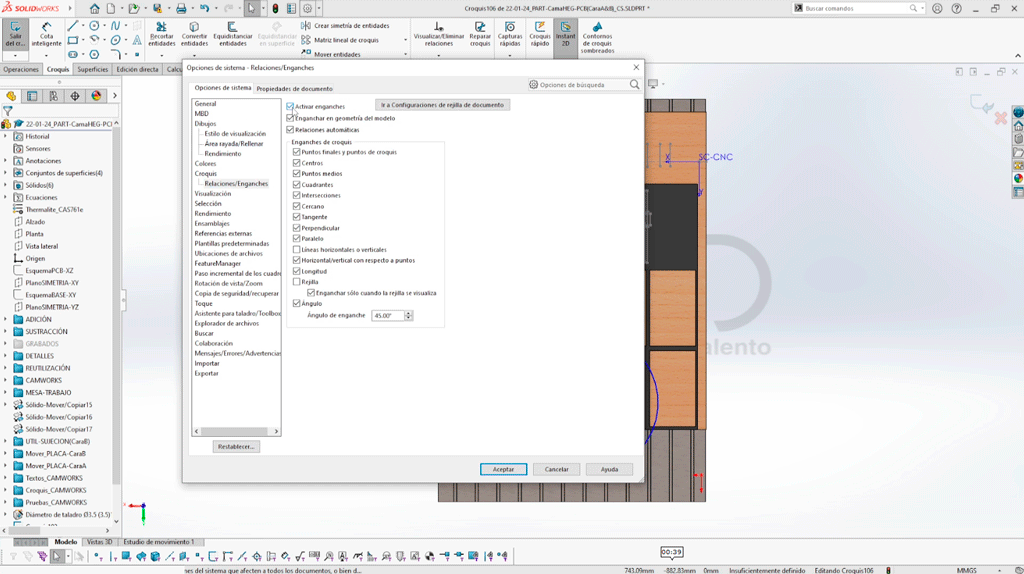
Task: Switch to Vistas 3D tab
Action: pyautogui.click(x=99, y=542)
